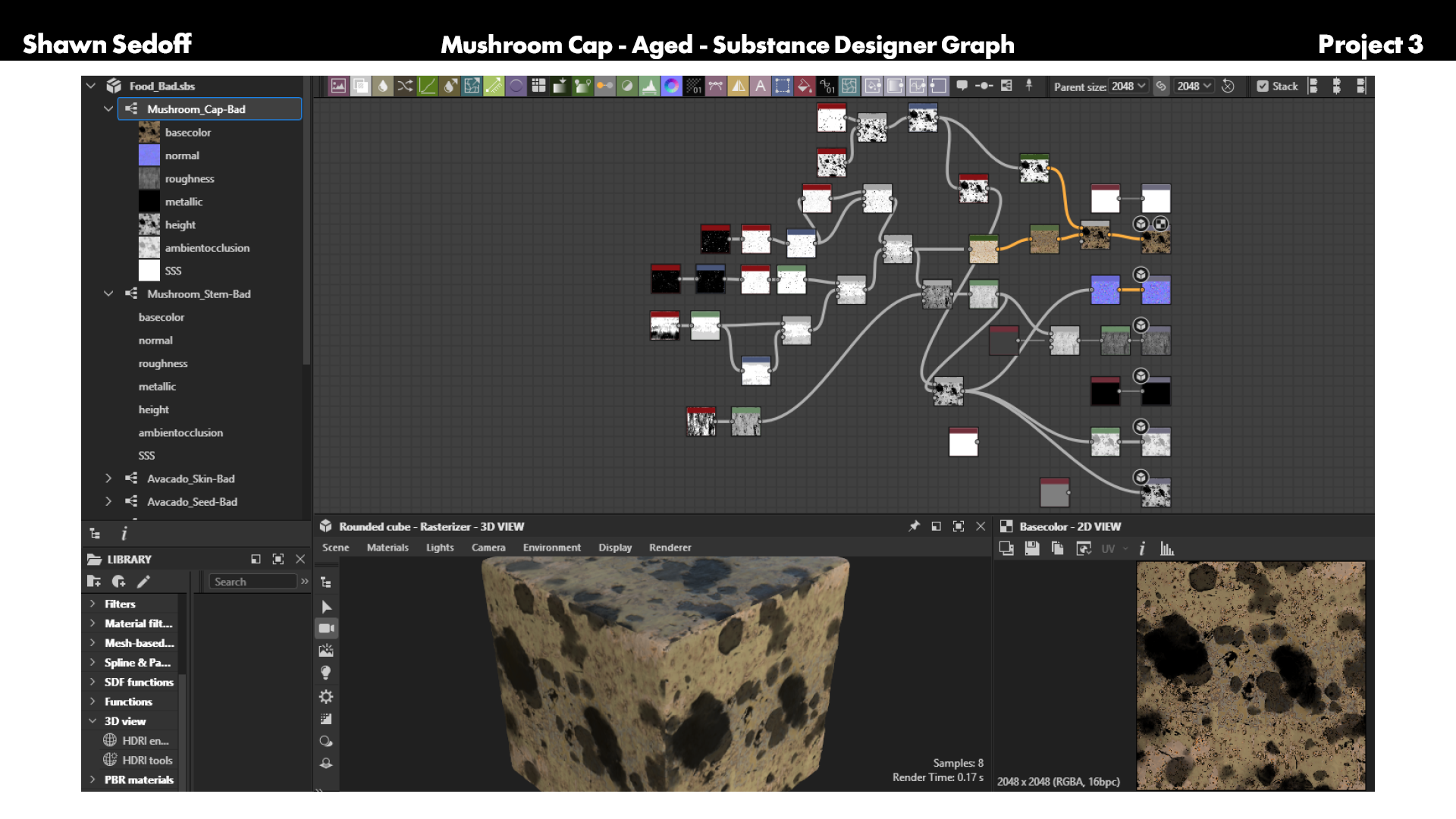The width and height of the screenshot is (1456, 819).
Task: Add an HSL node with the color wheel icon
Action: click(x=671, y=86)
